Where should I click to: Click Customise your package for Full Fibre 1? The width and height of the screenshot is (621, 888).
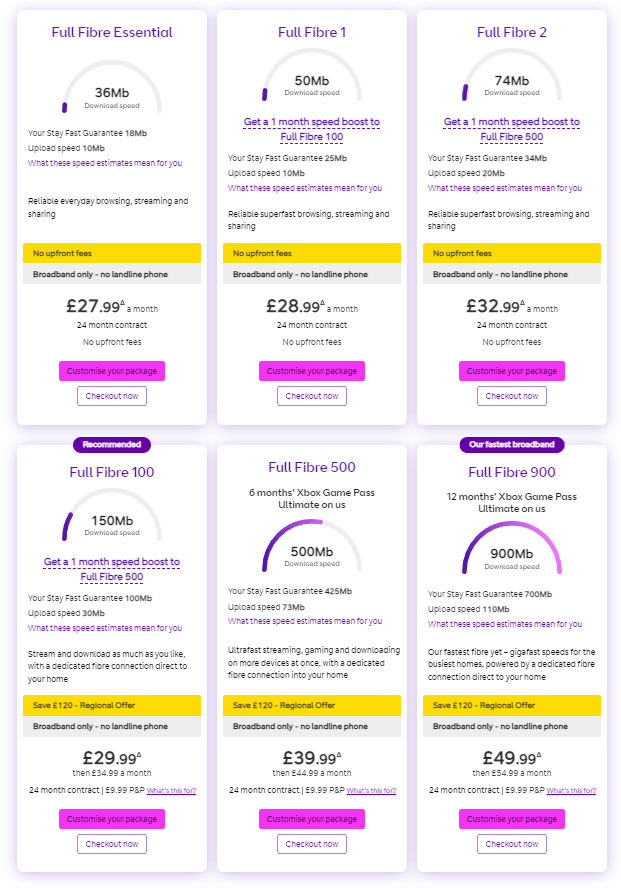312,371
